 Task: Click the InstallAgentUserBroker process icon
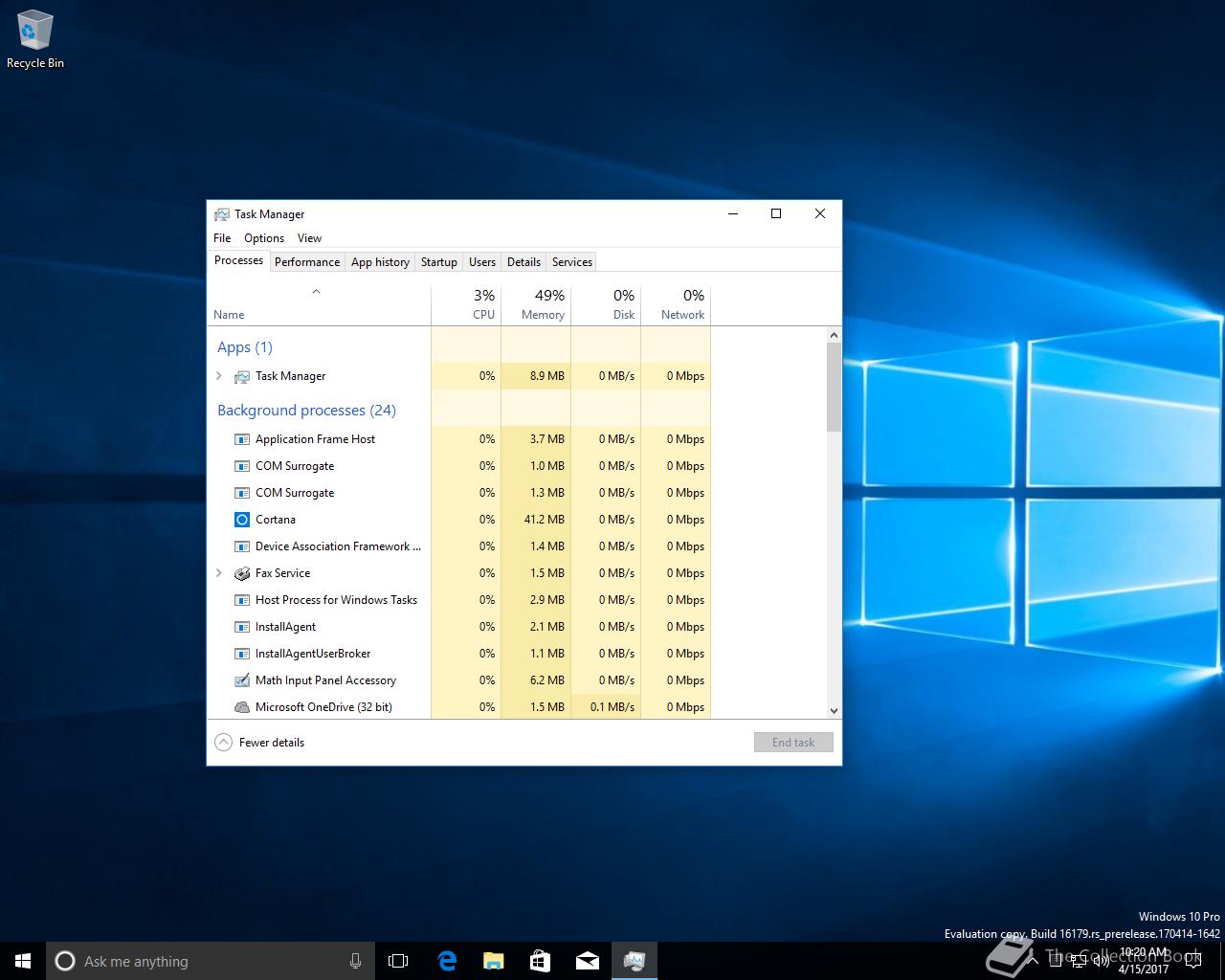[242, 654]
